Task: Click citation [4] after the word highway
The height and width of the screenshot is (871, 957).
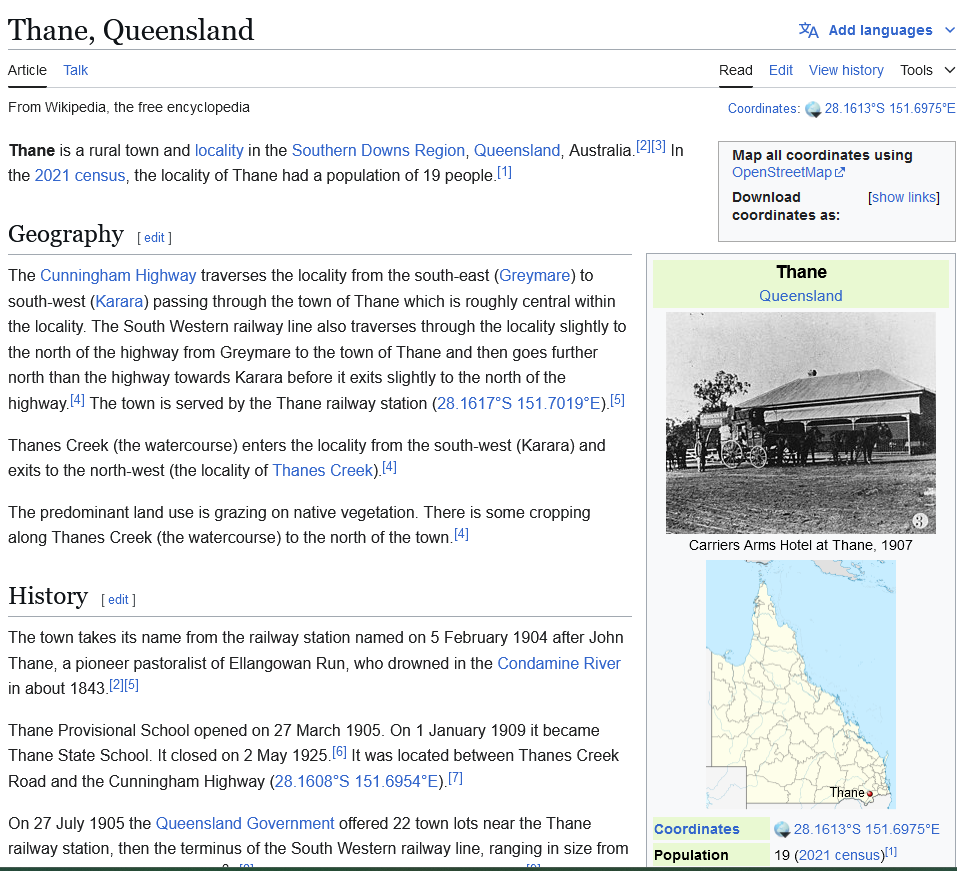Action: click(x=78, y=400)
